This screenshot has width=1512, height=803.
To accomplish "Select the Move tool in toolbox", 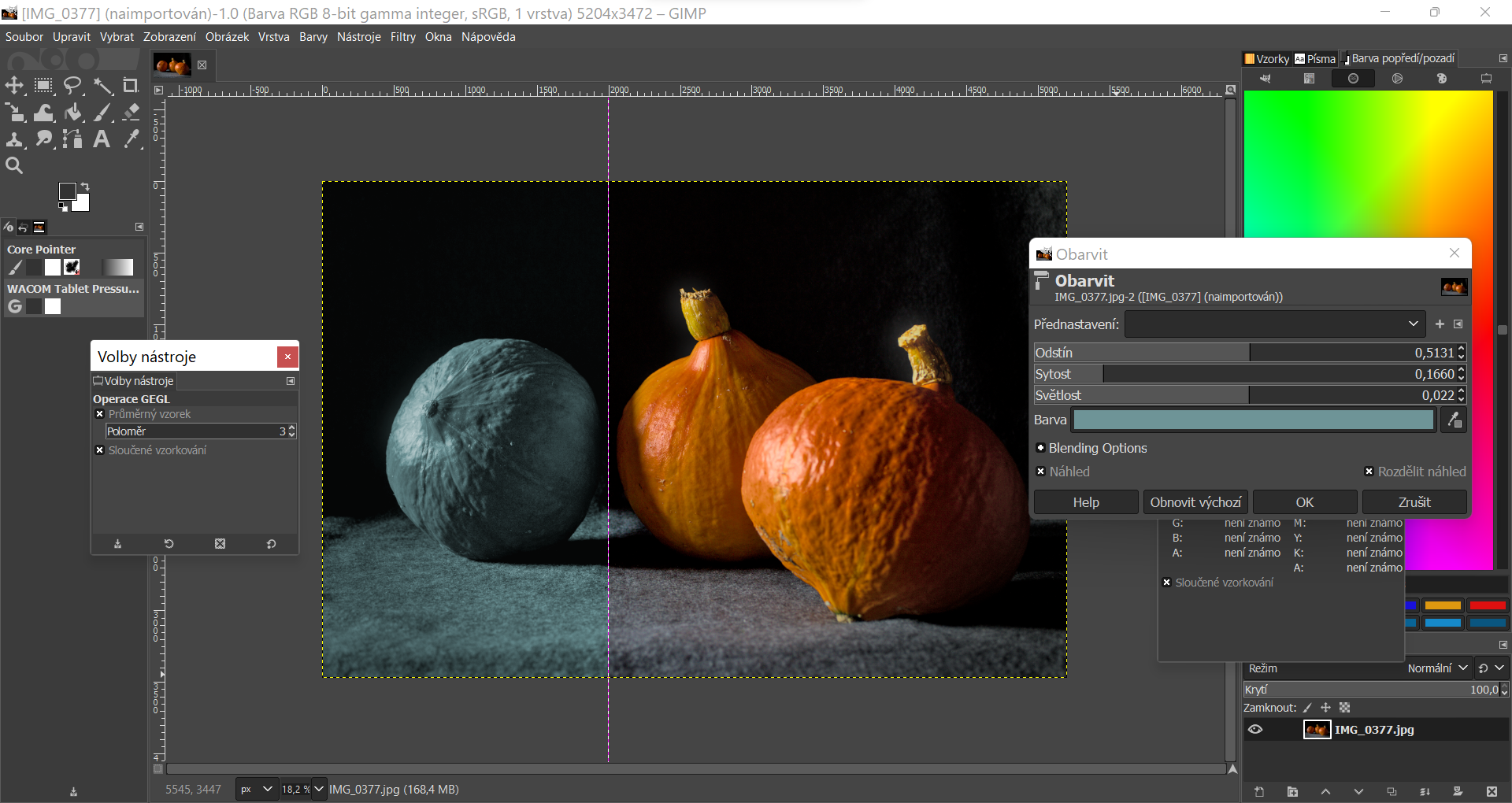I will click(14, 86).
